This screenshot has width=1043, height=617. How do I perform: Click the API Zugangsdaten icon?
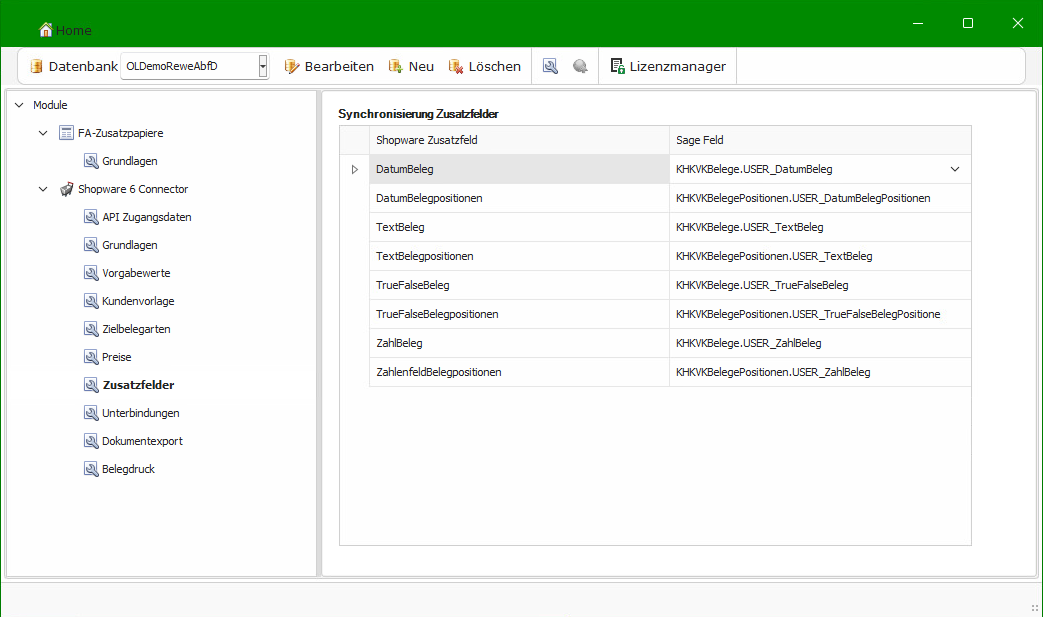point(91,217)
